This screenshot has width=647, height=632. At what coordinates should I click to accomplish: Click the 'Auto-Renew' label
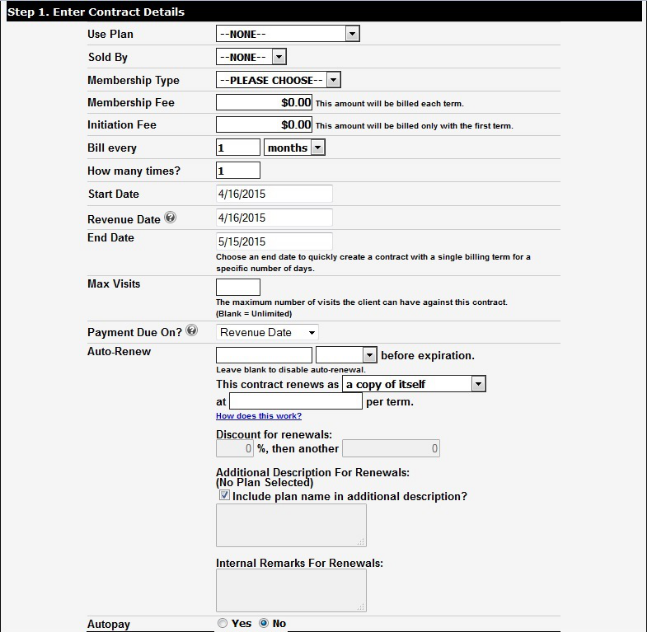click(x=119, y=351)
